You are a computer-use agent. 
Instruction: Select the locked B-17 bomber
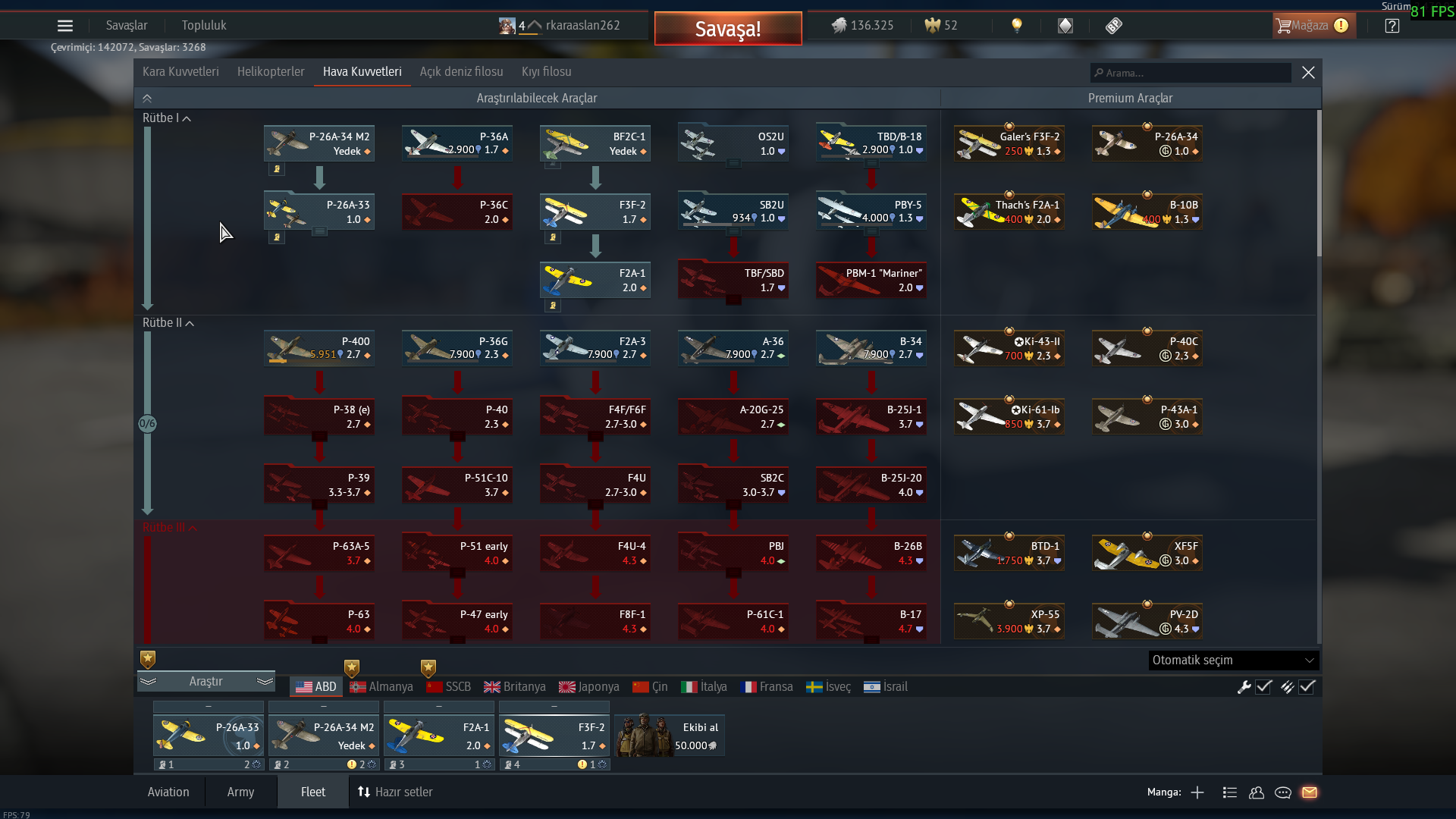(x=871, y=621)
